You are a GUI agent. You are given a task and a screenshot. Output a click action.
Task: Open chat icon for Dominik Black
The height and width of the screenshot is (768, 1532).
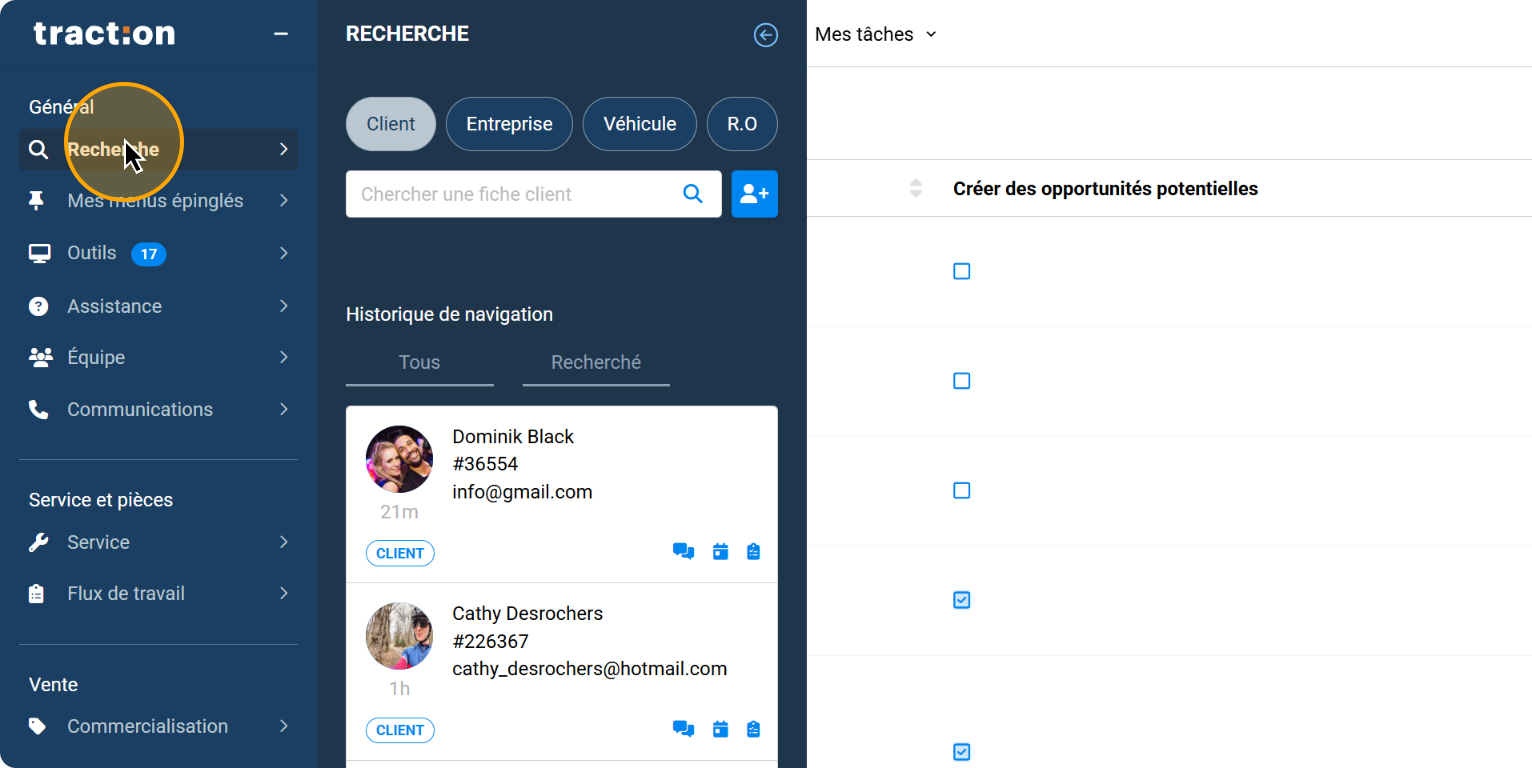pyautogui.click(x=683, y=552)
